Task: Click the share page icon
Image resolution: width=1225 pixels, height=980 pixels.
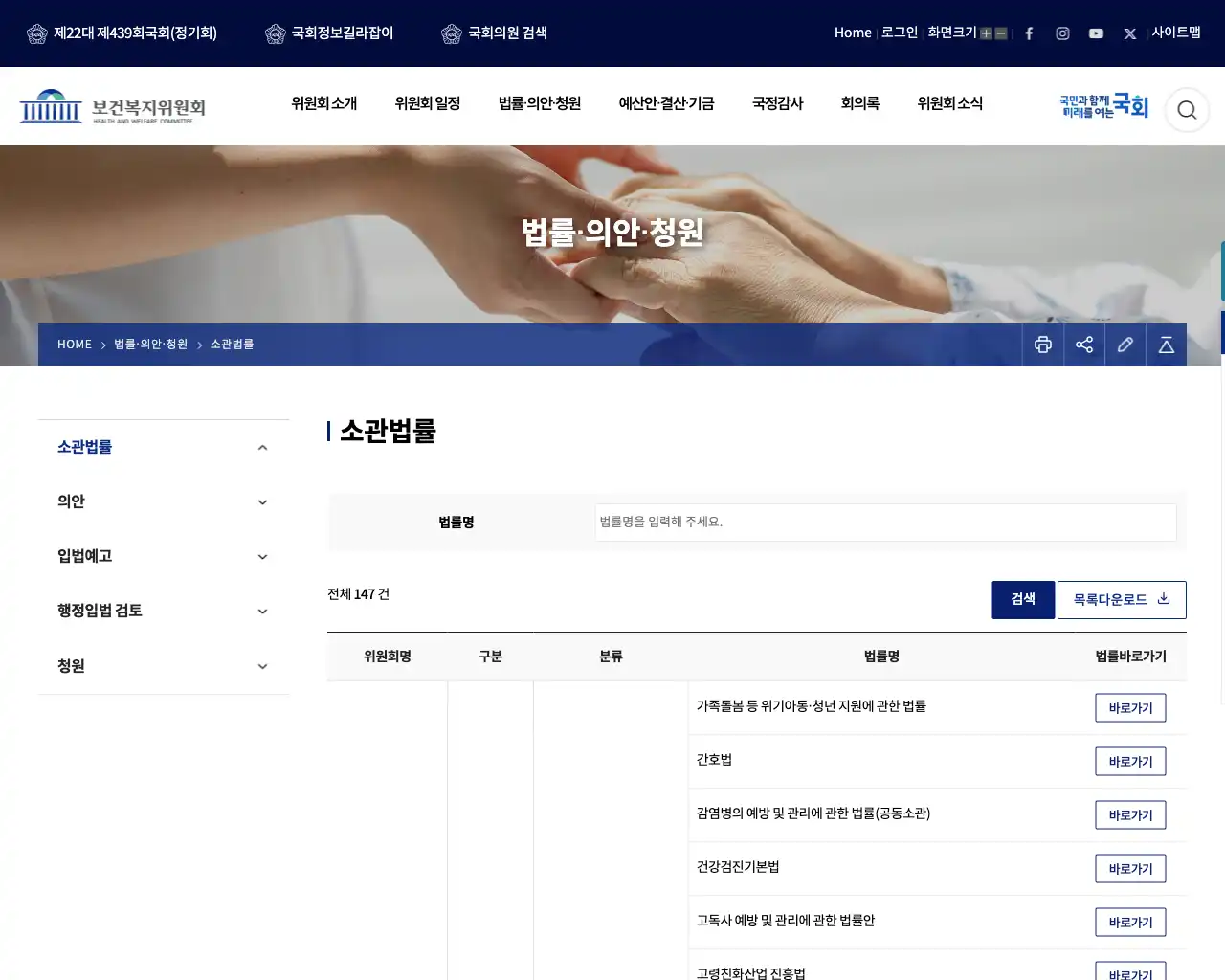Action: tap(1084, 345)
